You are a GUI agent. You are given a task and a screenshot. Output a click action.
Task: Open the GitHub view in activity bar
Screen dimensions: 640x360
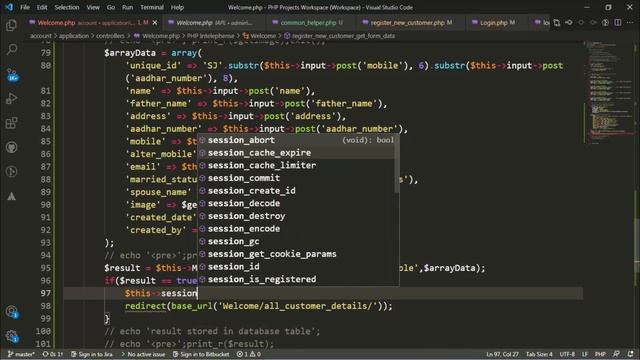pyautogui.click(x=11, y=147)
